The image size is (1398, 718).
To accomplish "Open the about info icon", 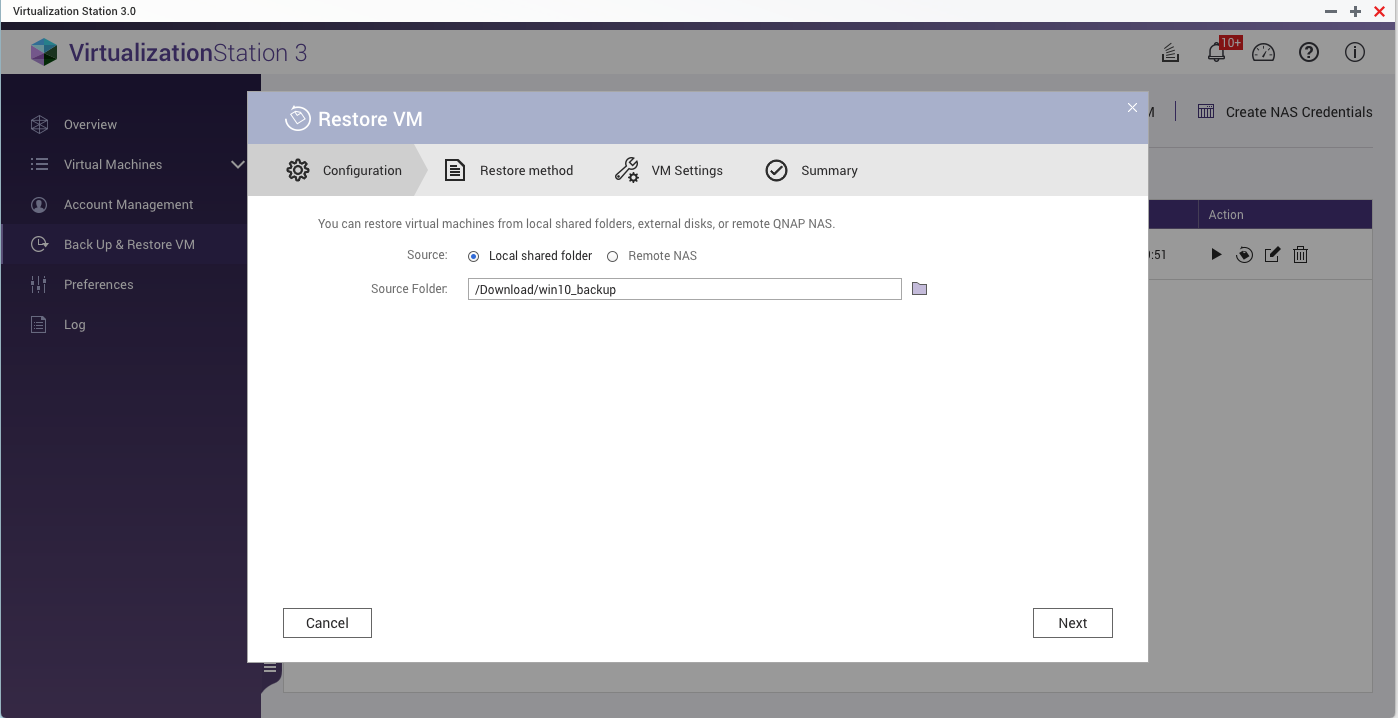I will pyautogui.click(x=1355, y=53).
